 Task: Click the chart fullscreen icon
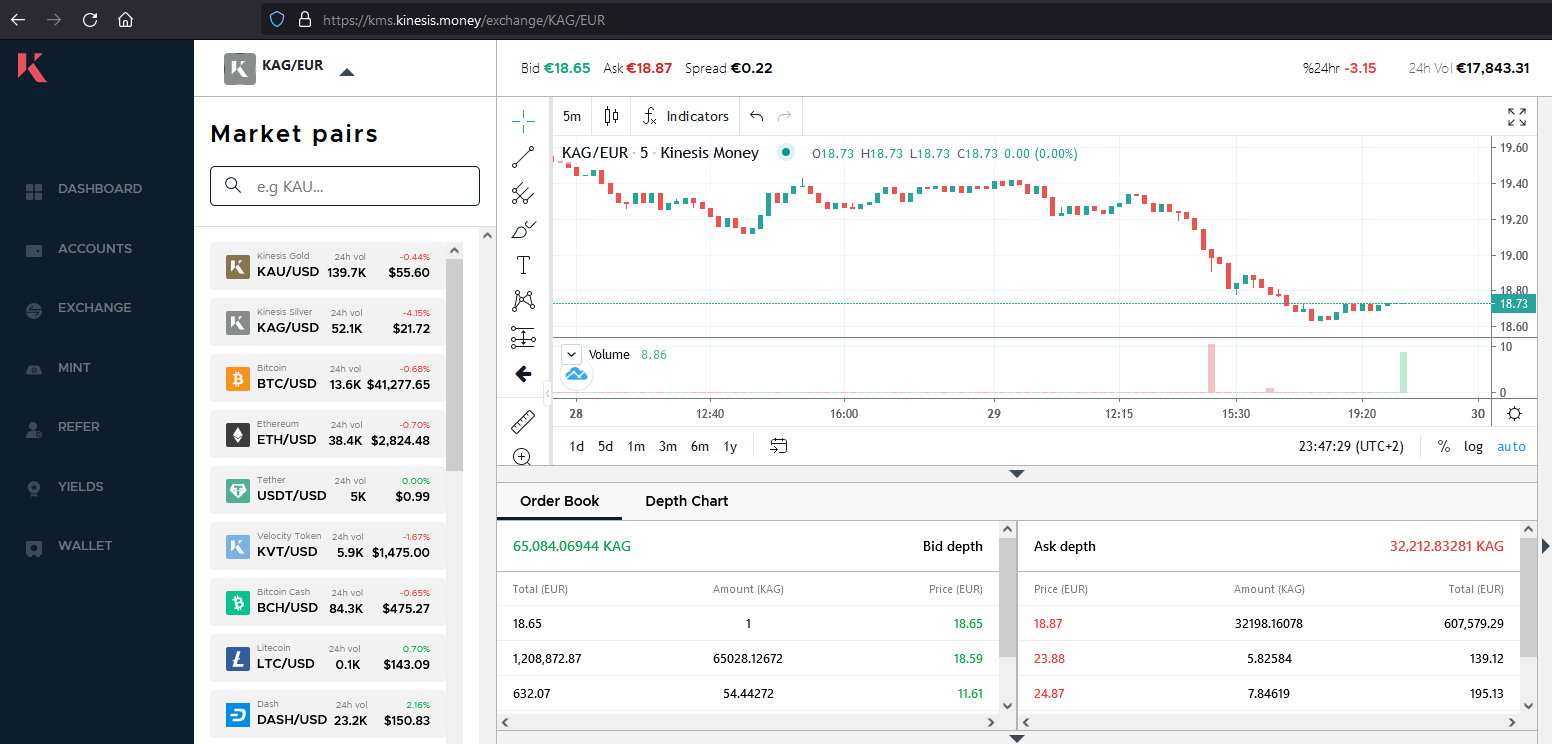tap(1516, 117)
